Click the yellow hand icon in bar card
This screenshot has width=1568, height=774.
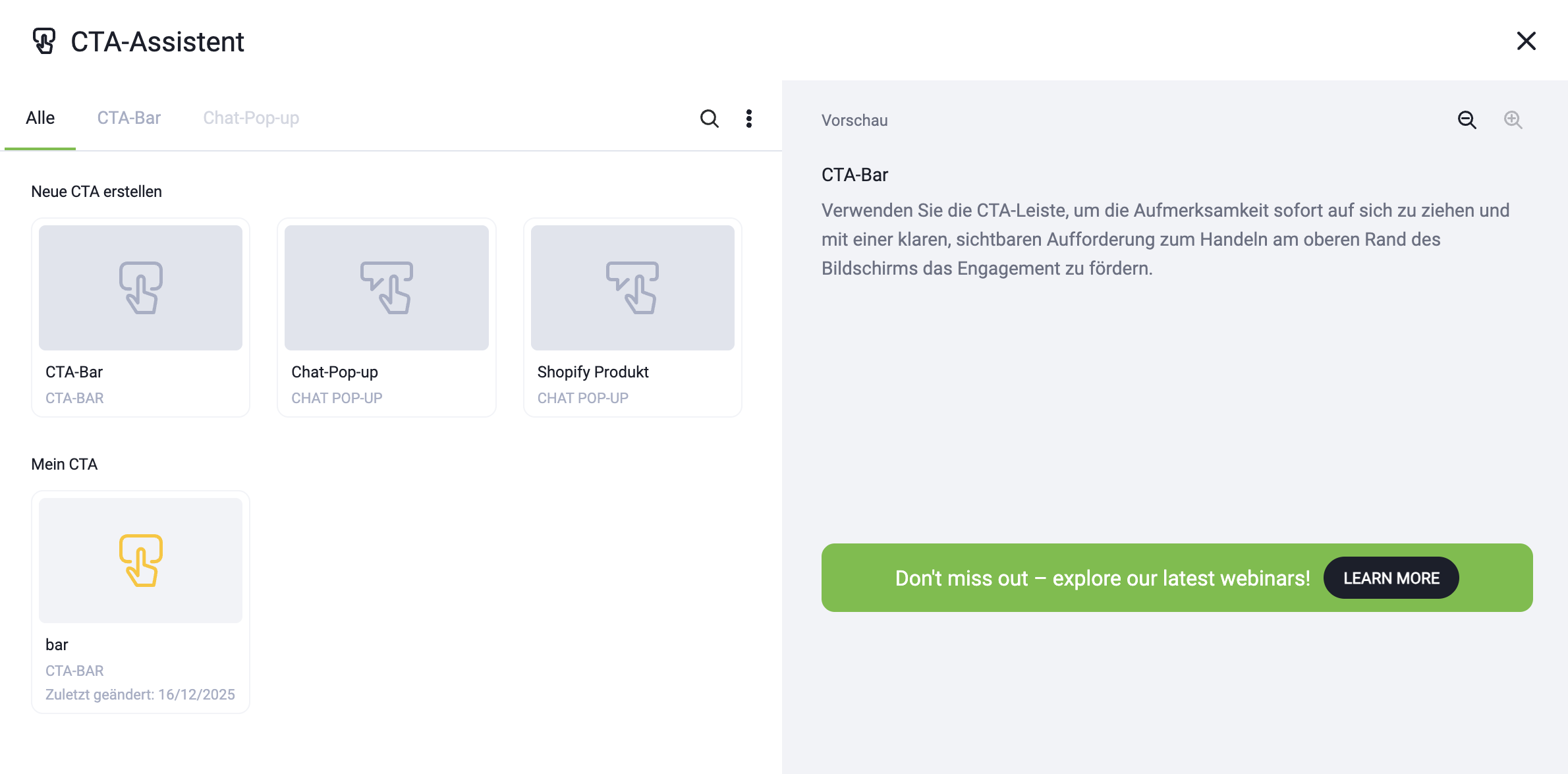pyautogui.click(x=141, y=561)
